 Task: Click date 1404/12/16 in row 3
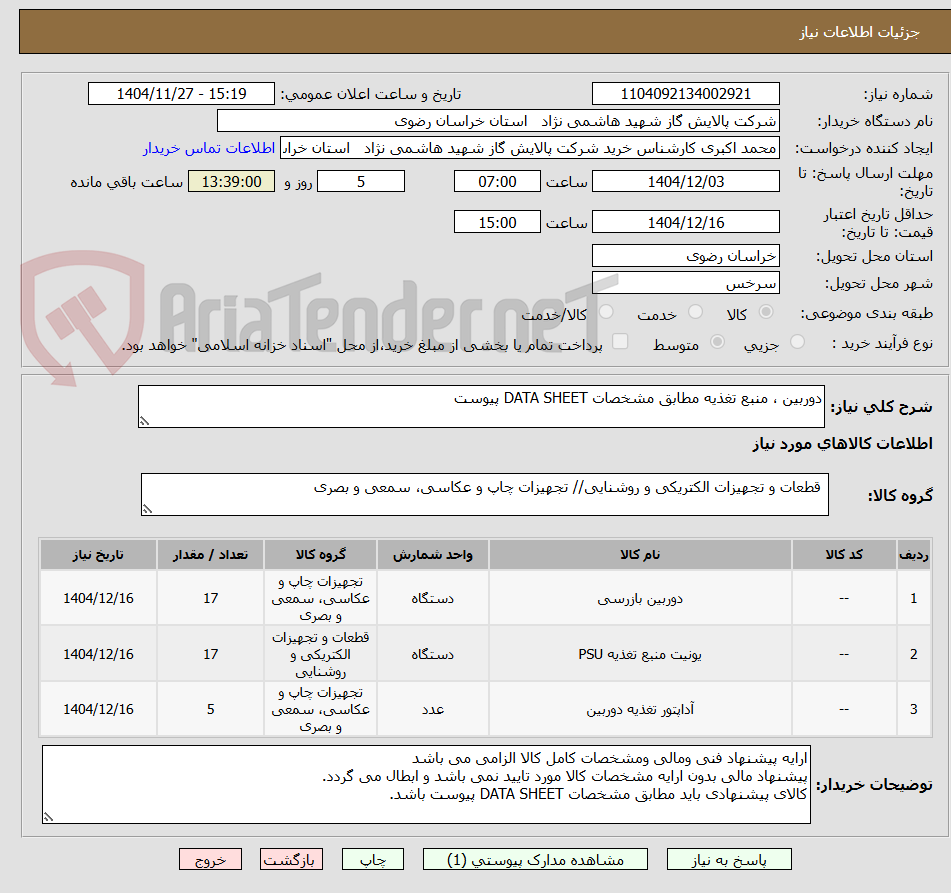pyautogui.click(x=98, y=709)
